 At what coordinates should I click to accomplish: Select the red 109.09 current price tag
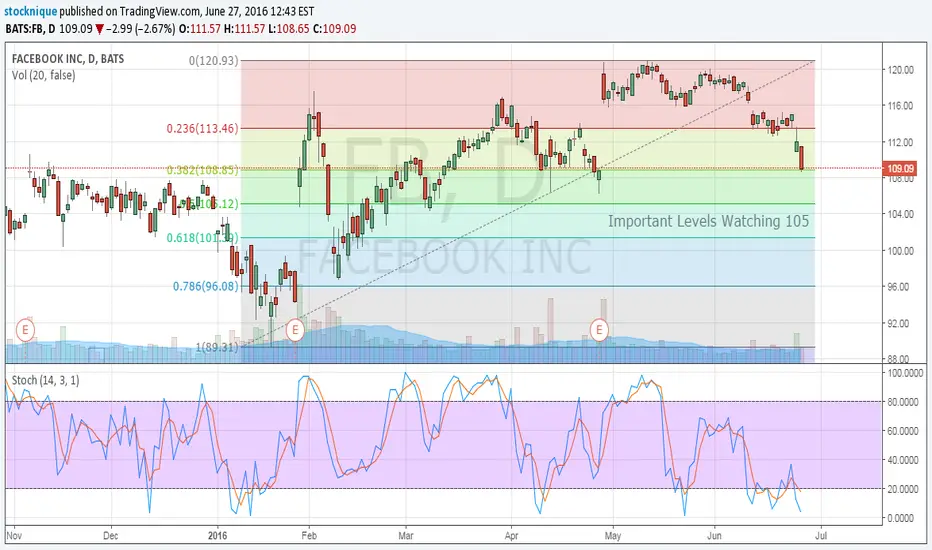pos(900,169)
